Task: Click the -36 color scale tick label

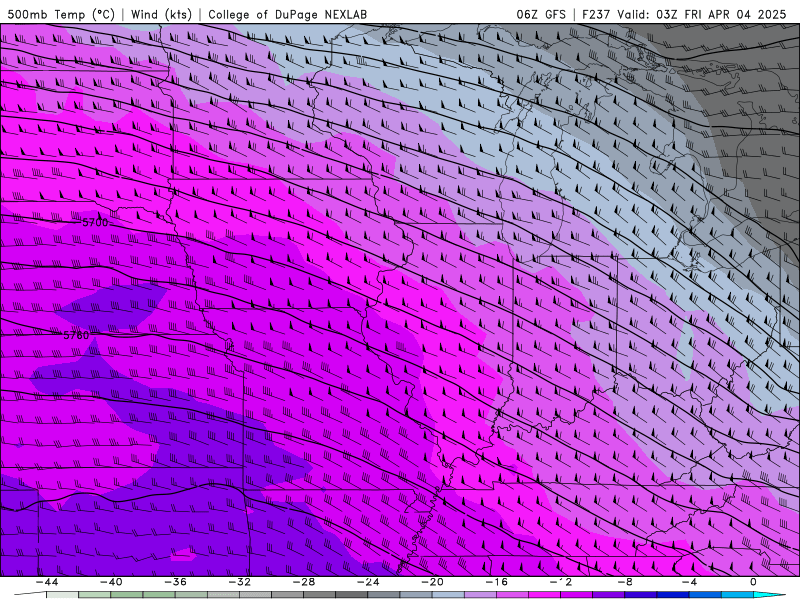Action: pos(175,582)
